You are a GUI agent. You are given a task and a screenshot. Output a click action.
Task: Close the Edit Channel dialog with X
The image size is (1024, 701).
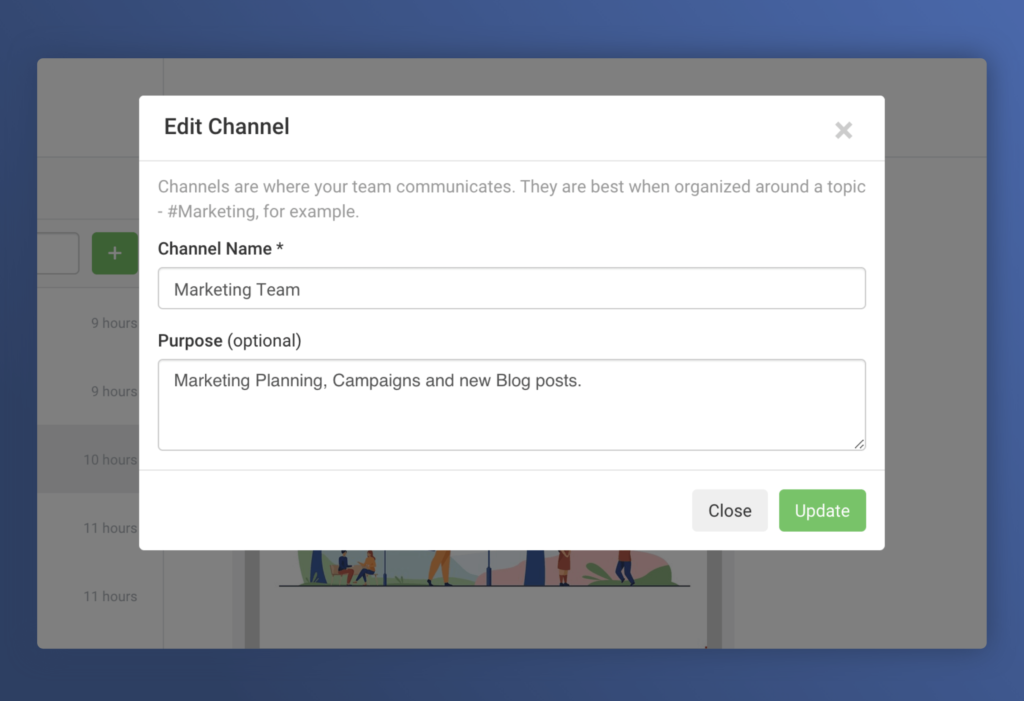point(843,130)
